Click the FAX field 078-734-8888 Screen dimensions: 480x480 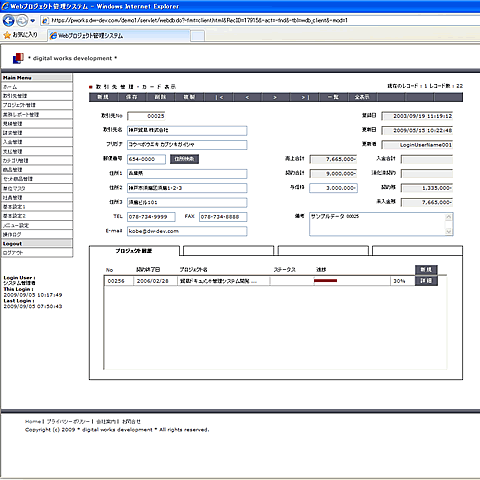(x=223, y=217)
